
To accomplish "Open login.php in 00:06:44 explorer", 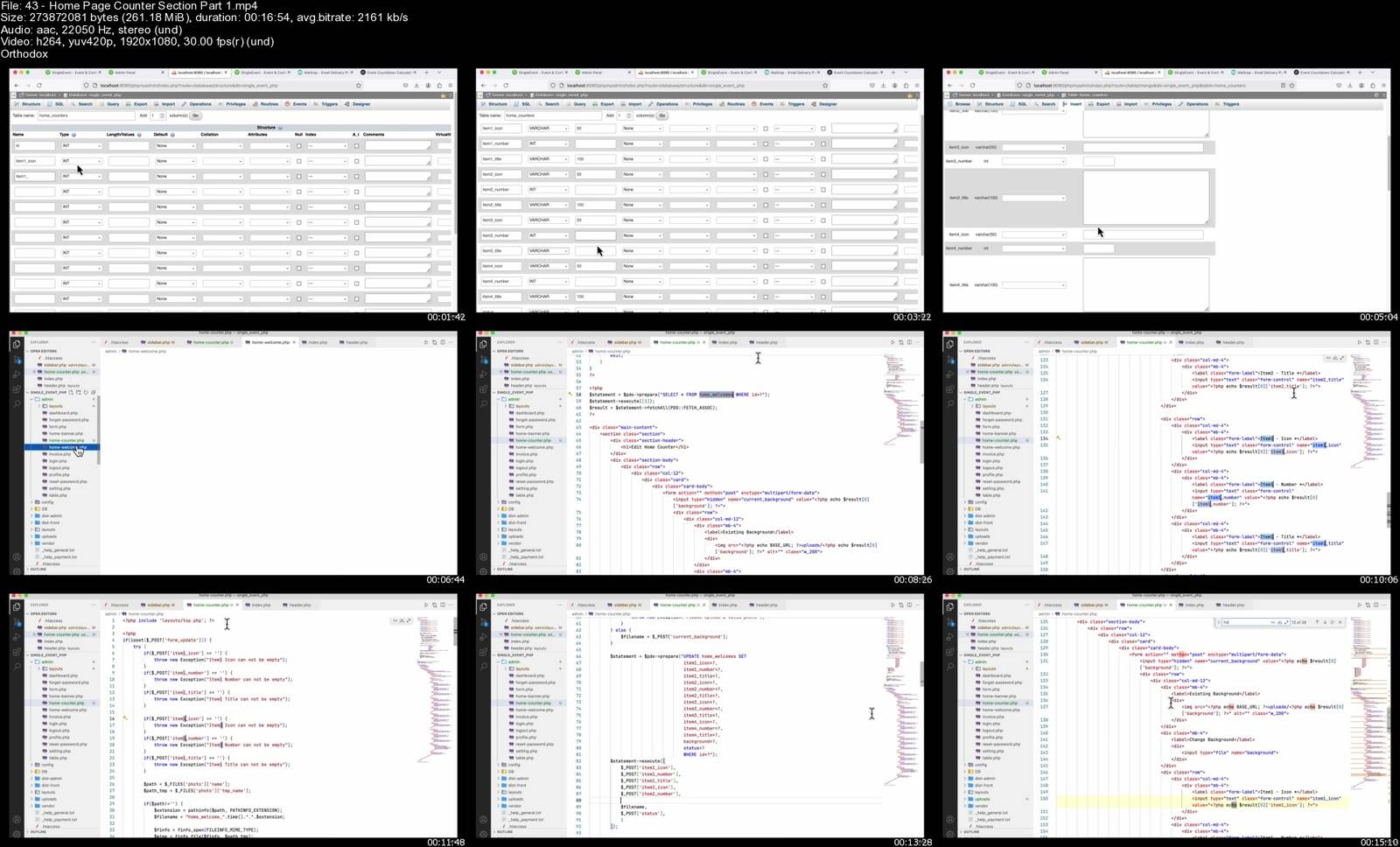I will pos(58,461).
